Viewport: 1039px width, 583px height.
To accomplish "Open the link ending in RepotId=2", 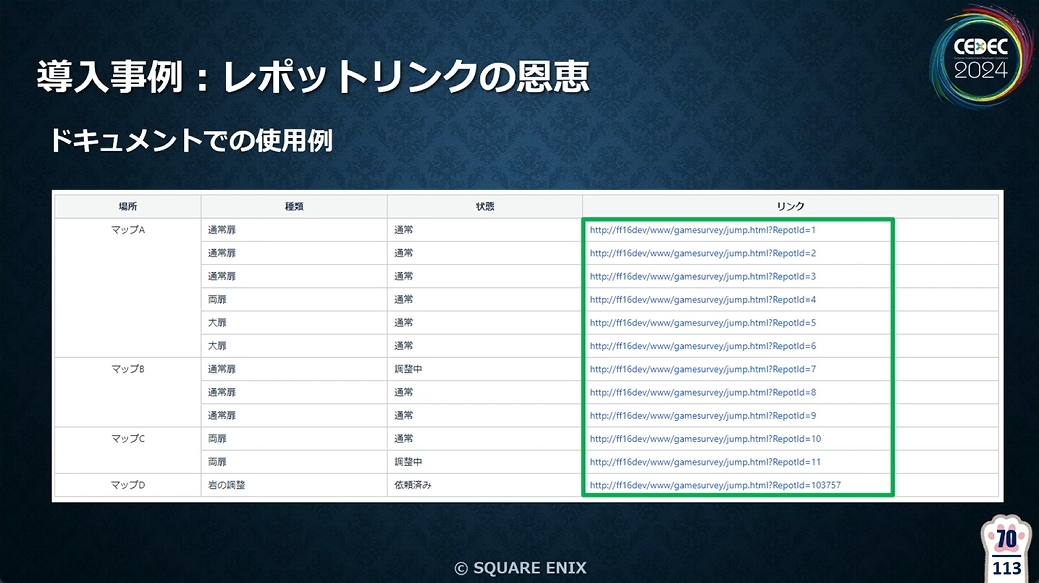I will coord(702,253).
